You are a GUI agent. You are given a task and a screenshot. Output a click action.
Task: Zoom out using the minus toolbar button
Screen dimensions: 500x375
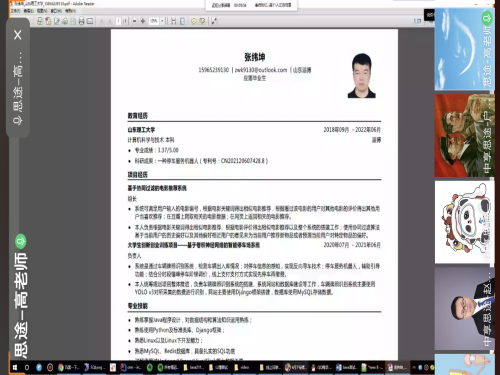click(x=134, y=21)
